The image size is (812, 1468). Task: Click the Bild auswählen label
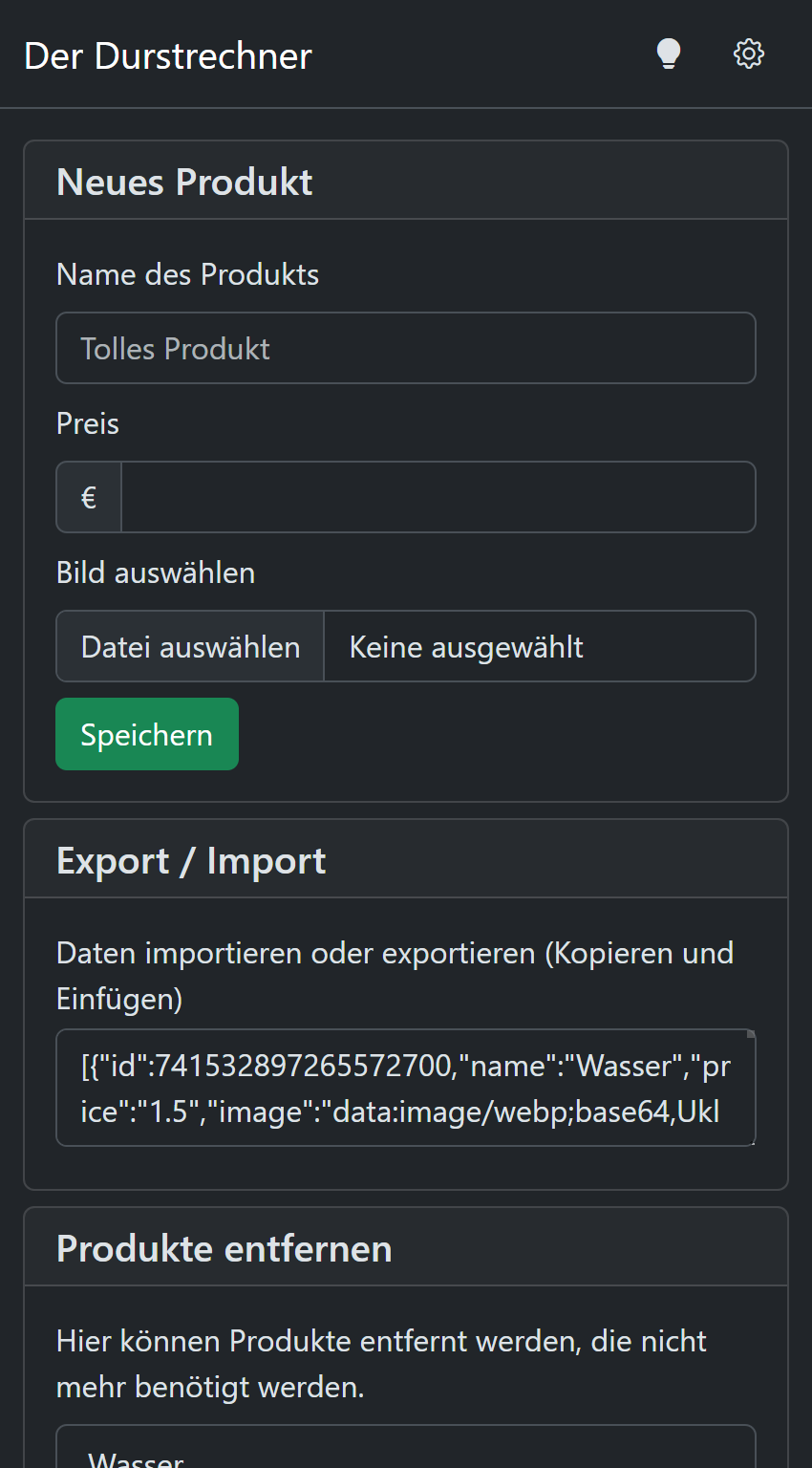pyautogui.click(x=156, y=573)
